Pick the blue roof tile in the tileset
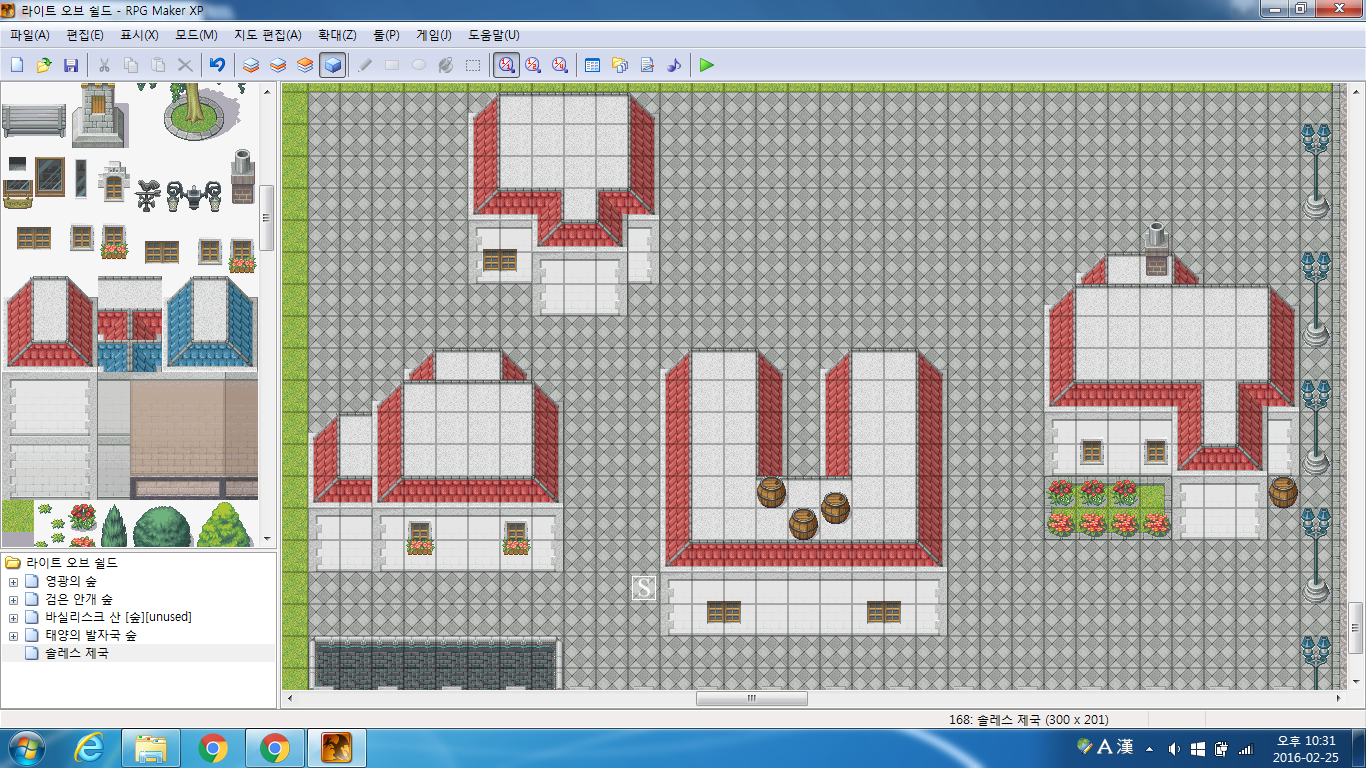 211,322
